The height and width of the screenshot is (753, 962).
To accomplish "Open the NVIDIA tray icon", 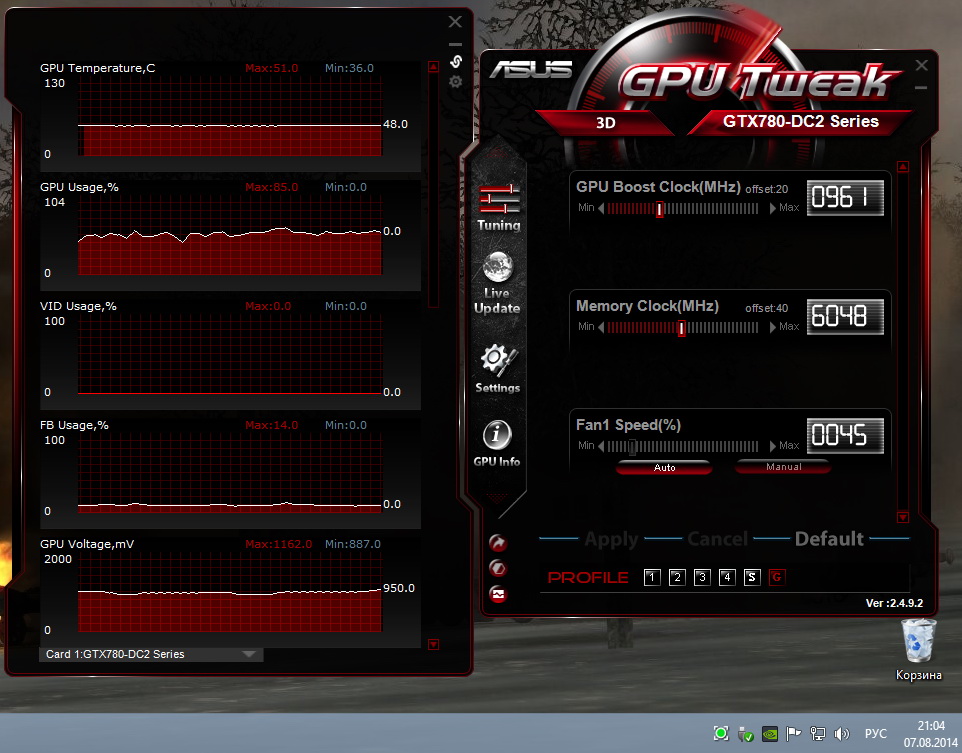I will tap(769, 733).
